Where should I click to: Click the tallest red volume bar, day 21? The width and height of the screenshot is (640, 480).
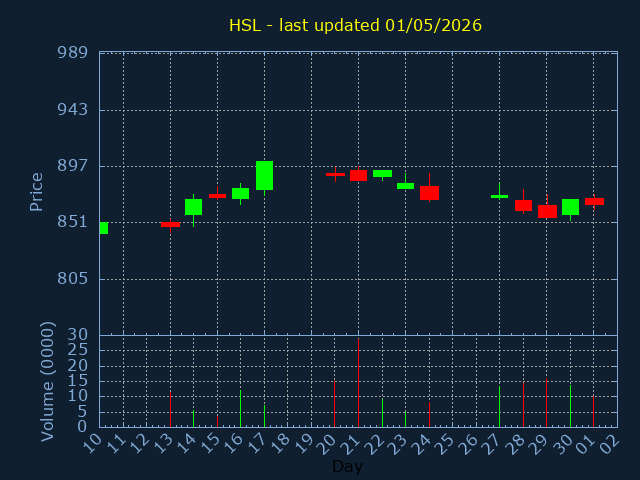(358, 383)
